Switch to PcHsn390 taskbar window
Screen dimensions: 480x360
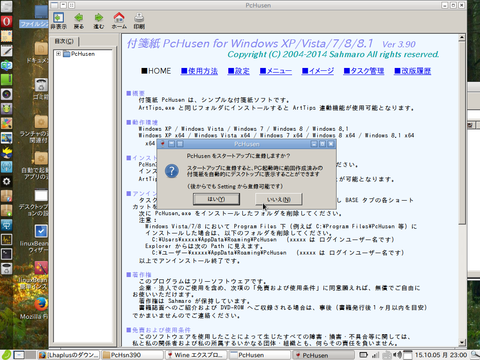tap(132, 355)
